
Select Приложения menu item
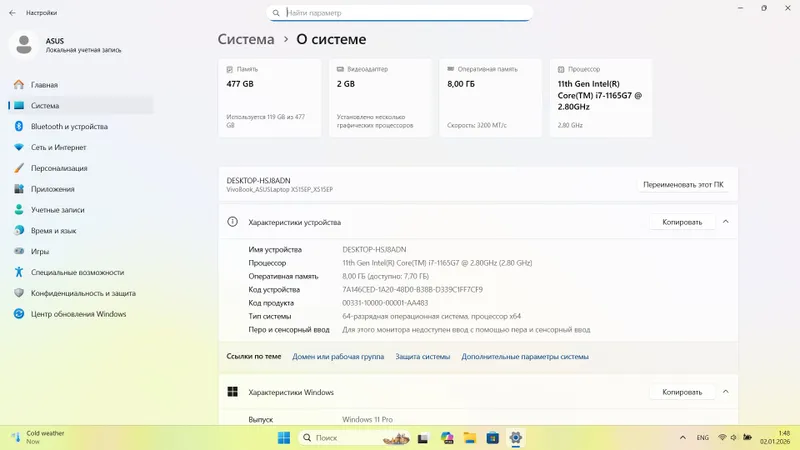81,189
